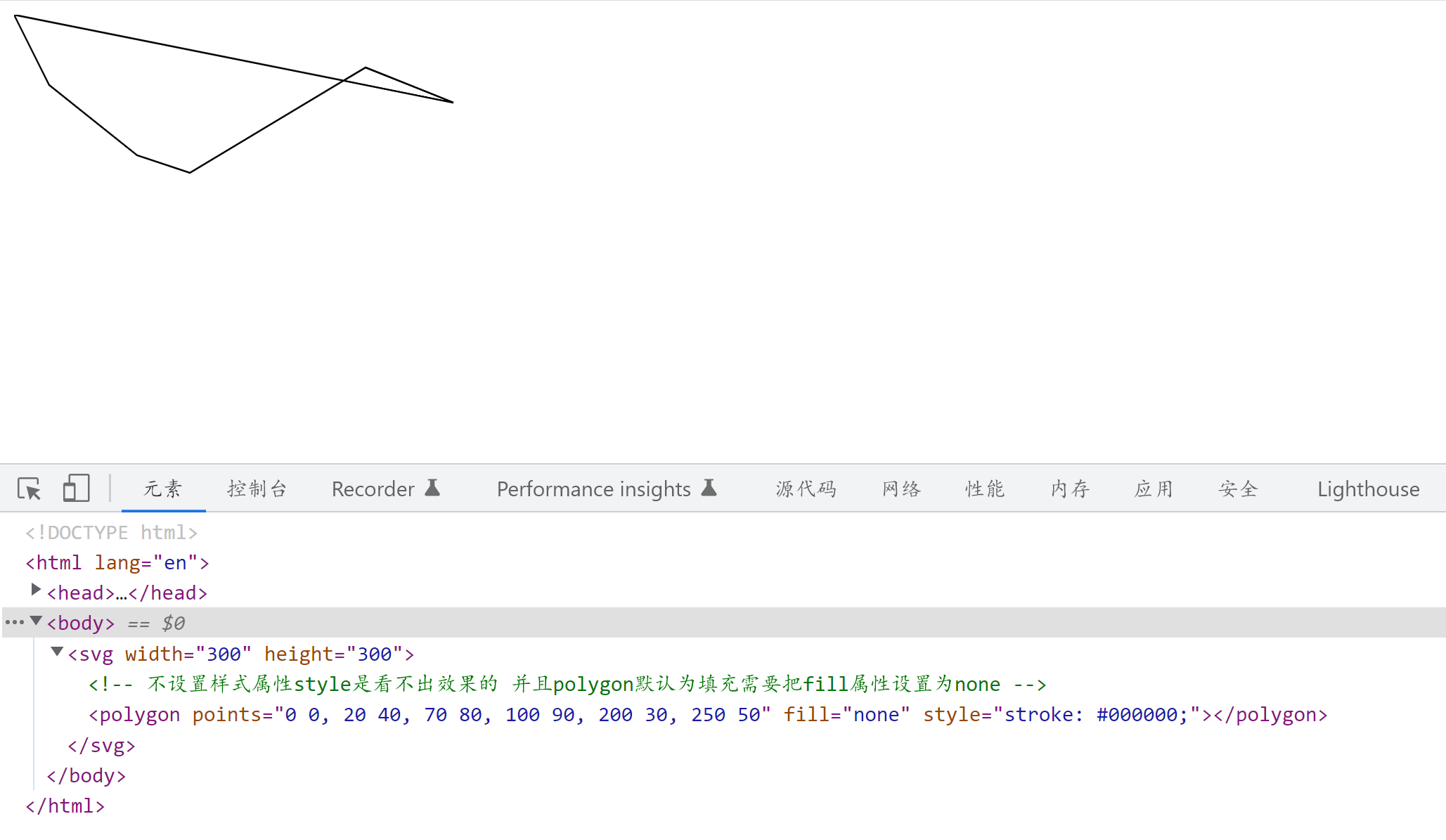1446x840 pixels.
Task: Click the stroke: #000000 style value
Action: point(1095,715)
